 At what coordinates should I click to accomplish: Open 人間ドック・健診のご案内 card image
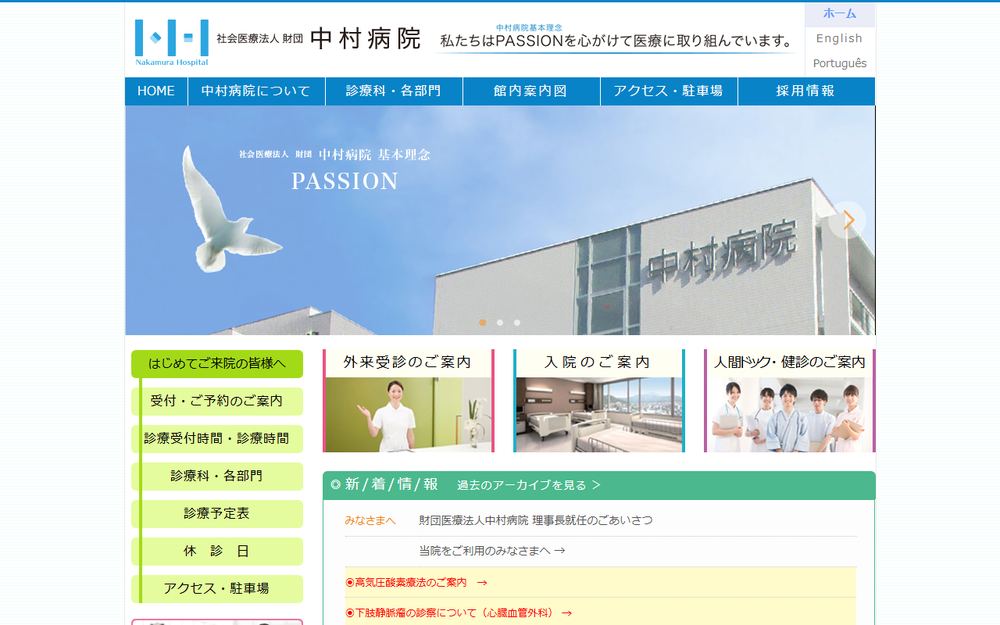pos(790,401)
